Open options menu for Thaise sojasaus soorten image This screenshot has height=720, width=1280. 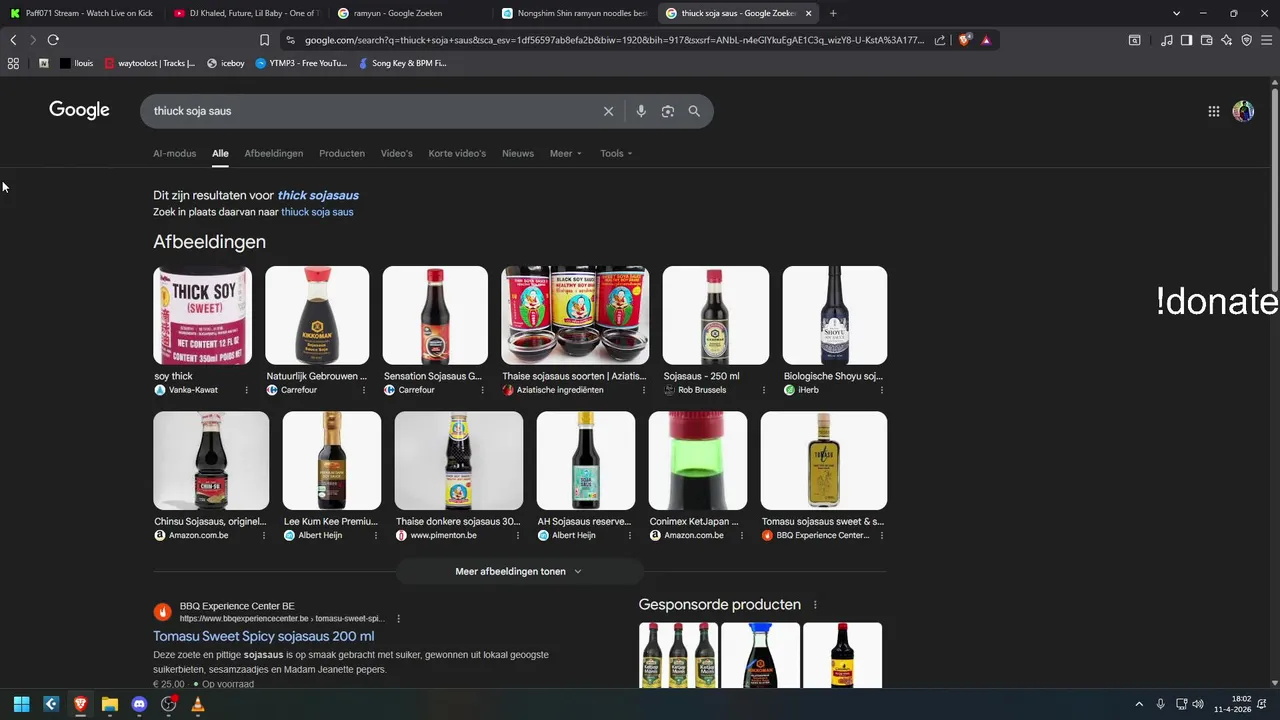643,390
